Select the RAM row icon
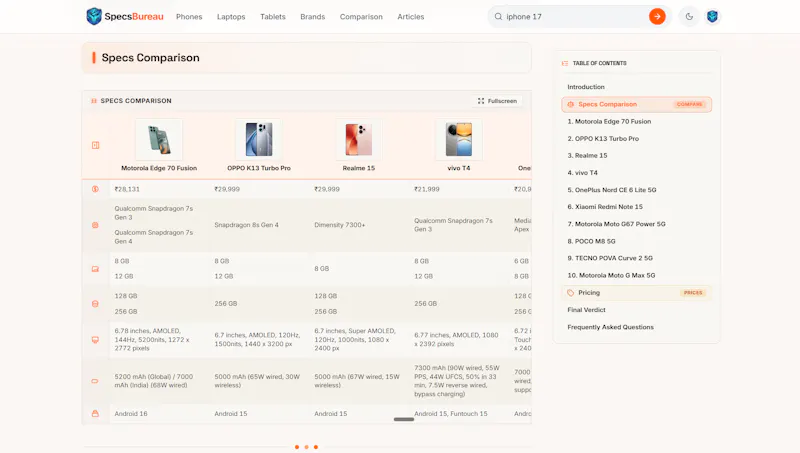Screen dimensions: 800x453 (95, 269)
